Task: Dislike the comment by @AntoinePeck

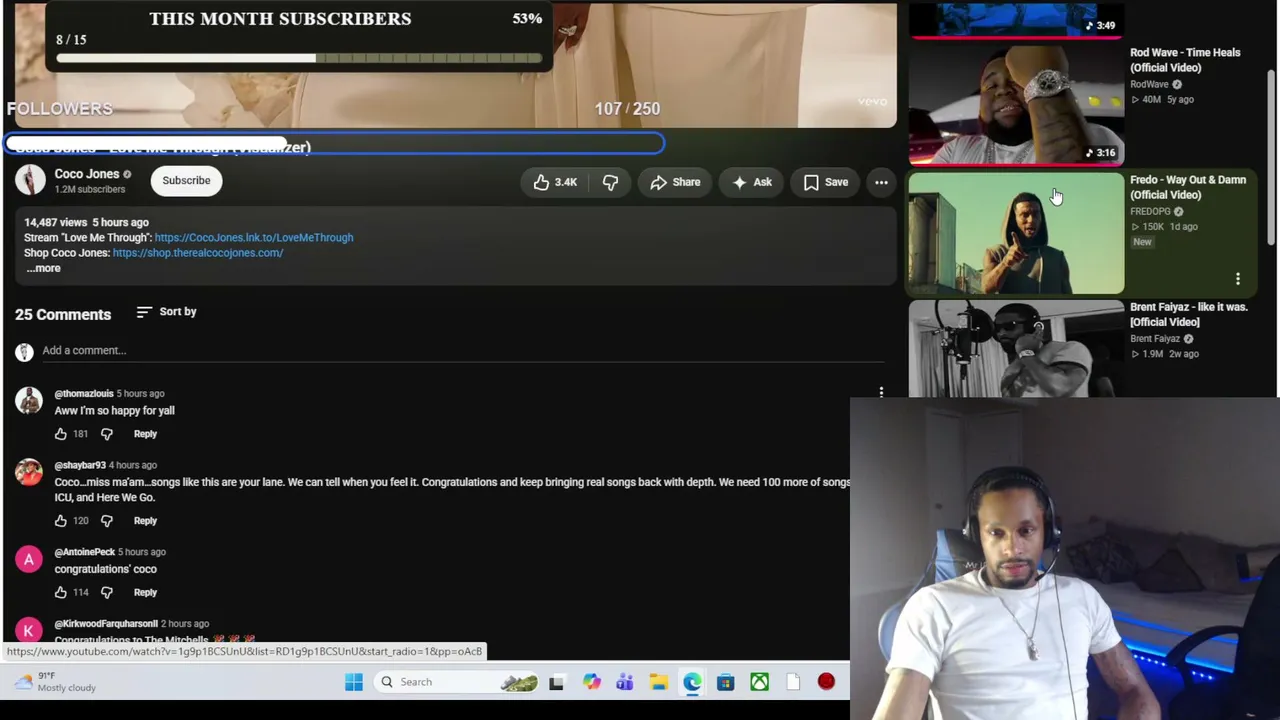Action: tap(107, 593)
